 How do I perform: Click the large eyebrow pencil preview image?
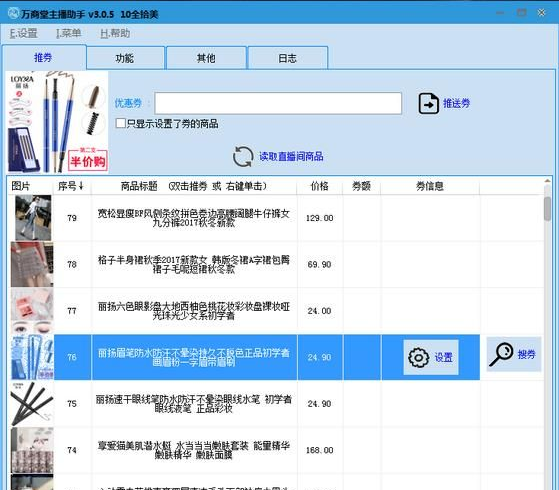57,122
